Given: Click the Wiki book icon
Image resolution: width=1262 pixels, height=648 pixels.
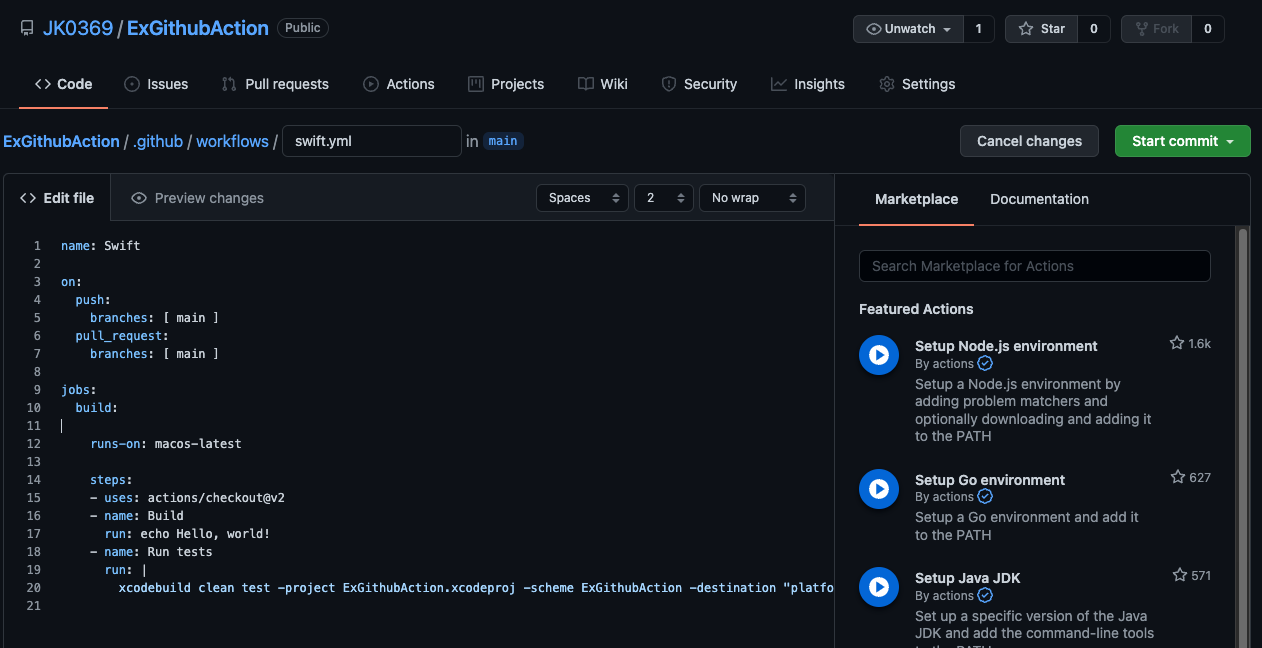Looking at the screenshot, I should 586,84.
